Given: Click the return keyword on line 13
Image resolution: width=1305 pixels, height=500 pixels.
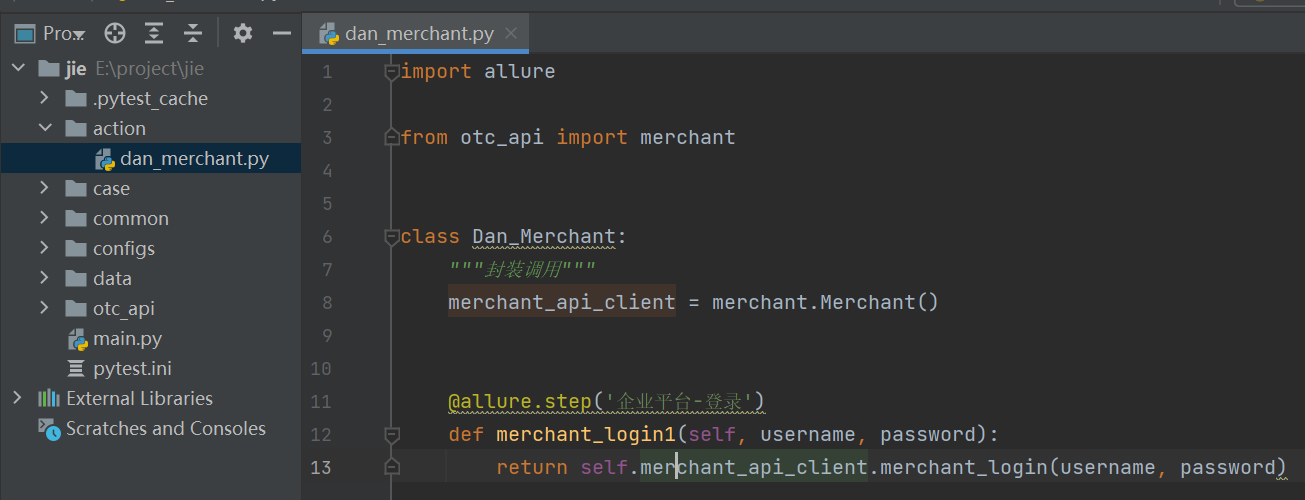Looking at the screenshot, I should pos(532,467).
